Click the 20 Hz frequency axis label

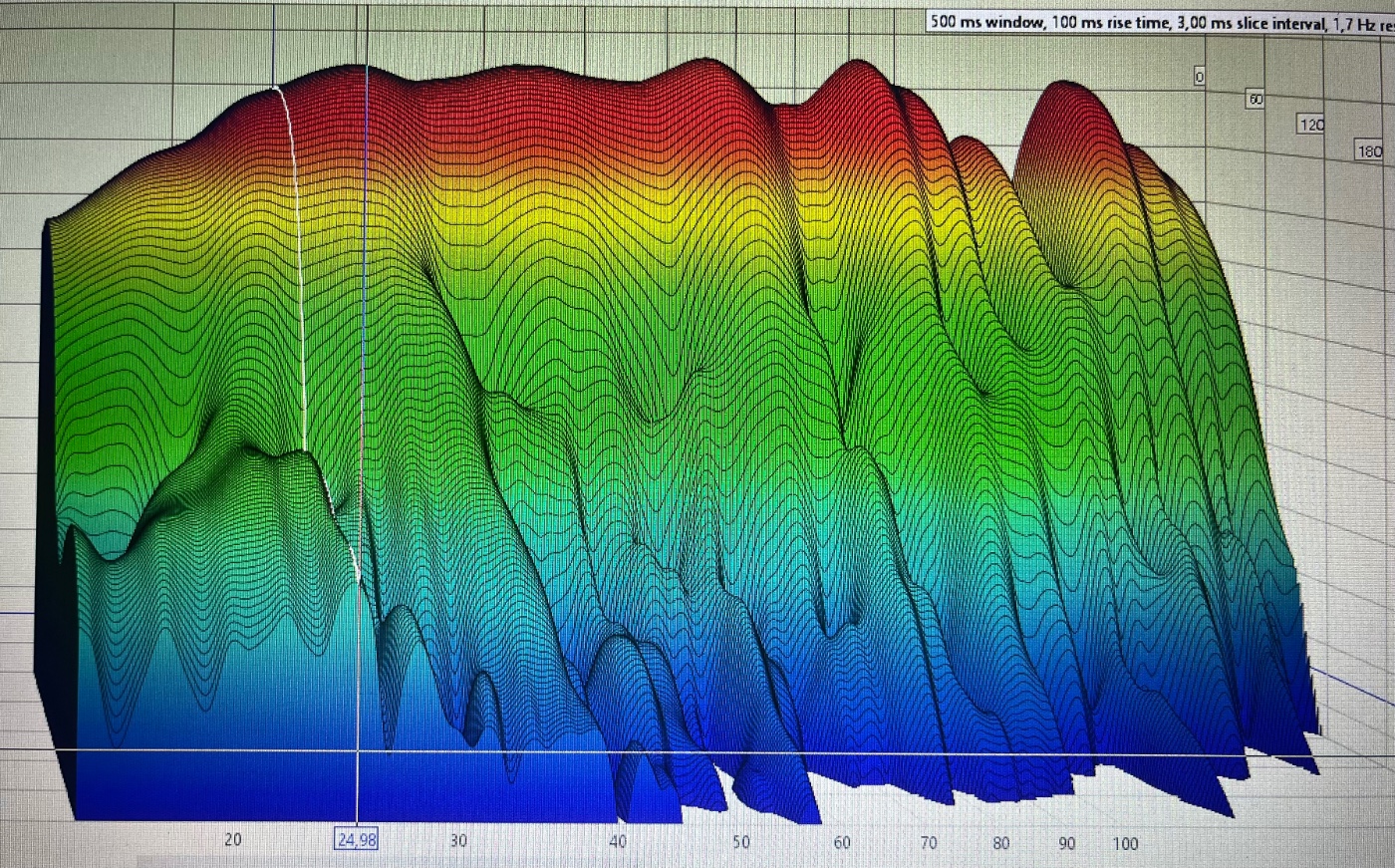click(x=232, y=839)
